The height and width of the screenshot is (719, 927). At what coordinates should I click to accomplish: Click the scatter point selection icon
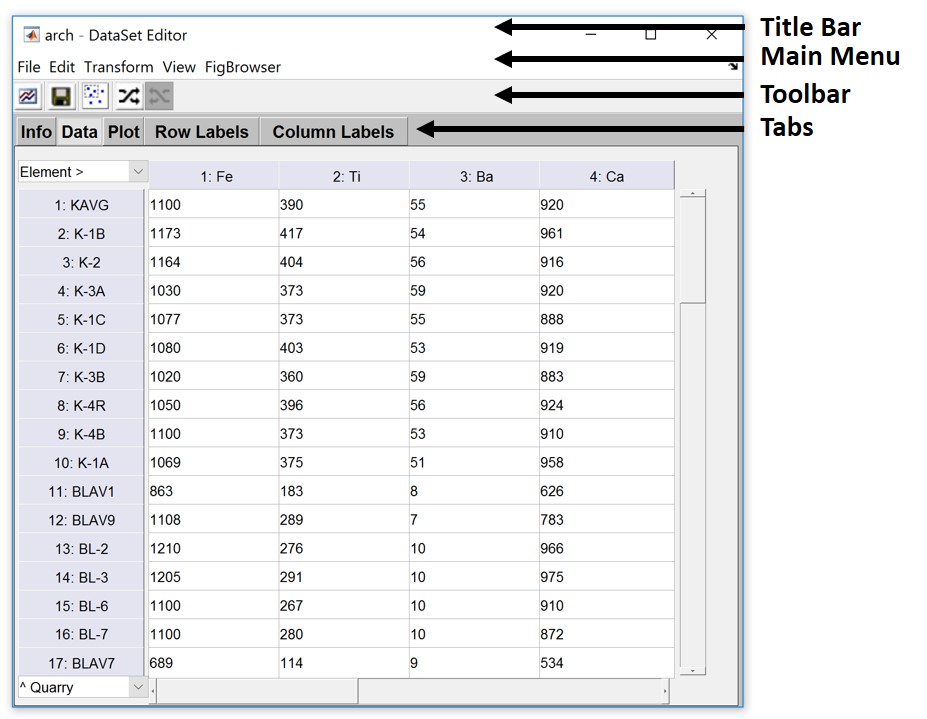coord(94,96)
